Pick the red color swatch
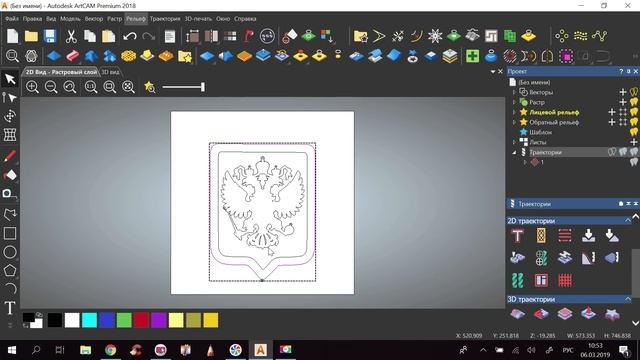Screen dimensions: 640x360 (x=141, y=320)
